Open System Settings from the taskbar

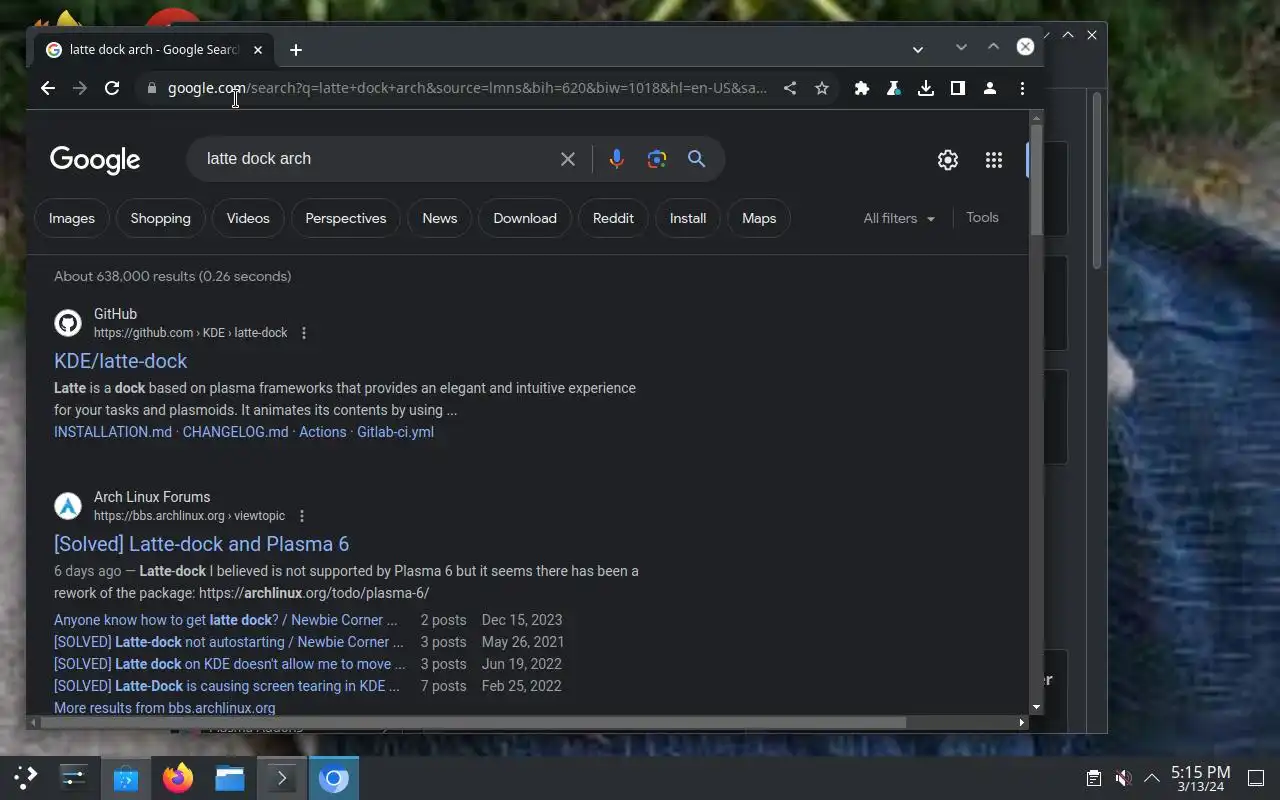coord(74,777)
